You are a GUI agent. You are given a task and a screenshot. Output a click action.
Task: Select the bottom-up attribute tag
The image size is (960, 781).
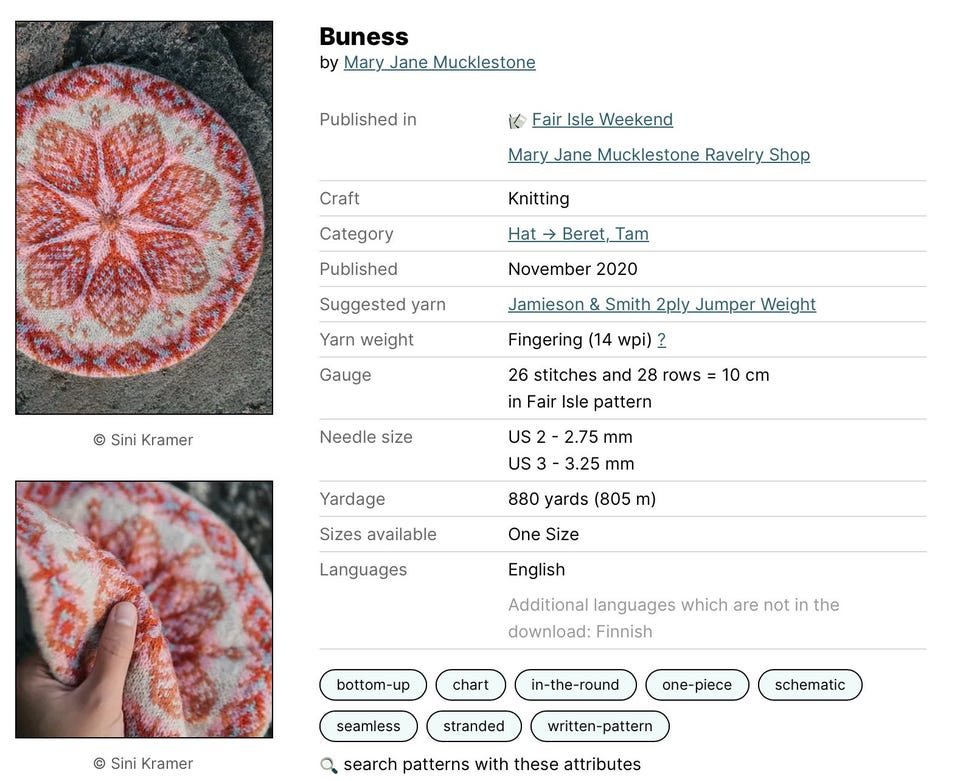pyautogui.click(x=373, y=685)
